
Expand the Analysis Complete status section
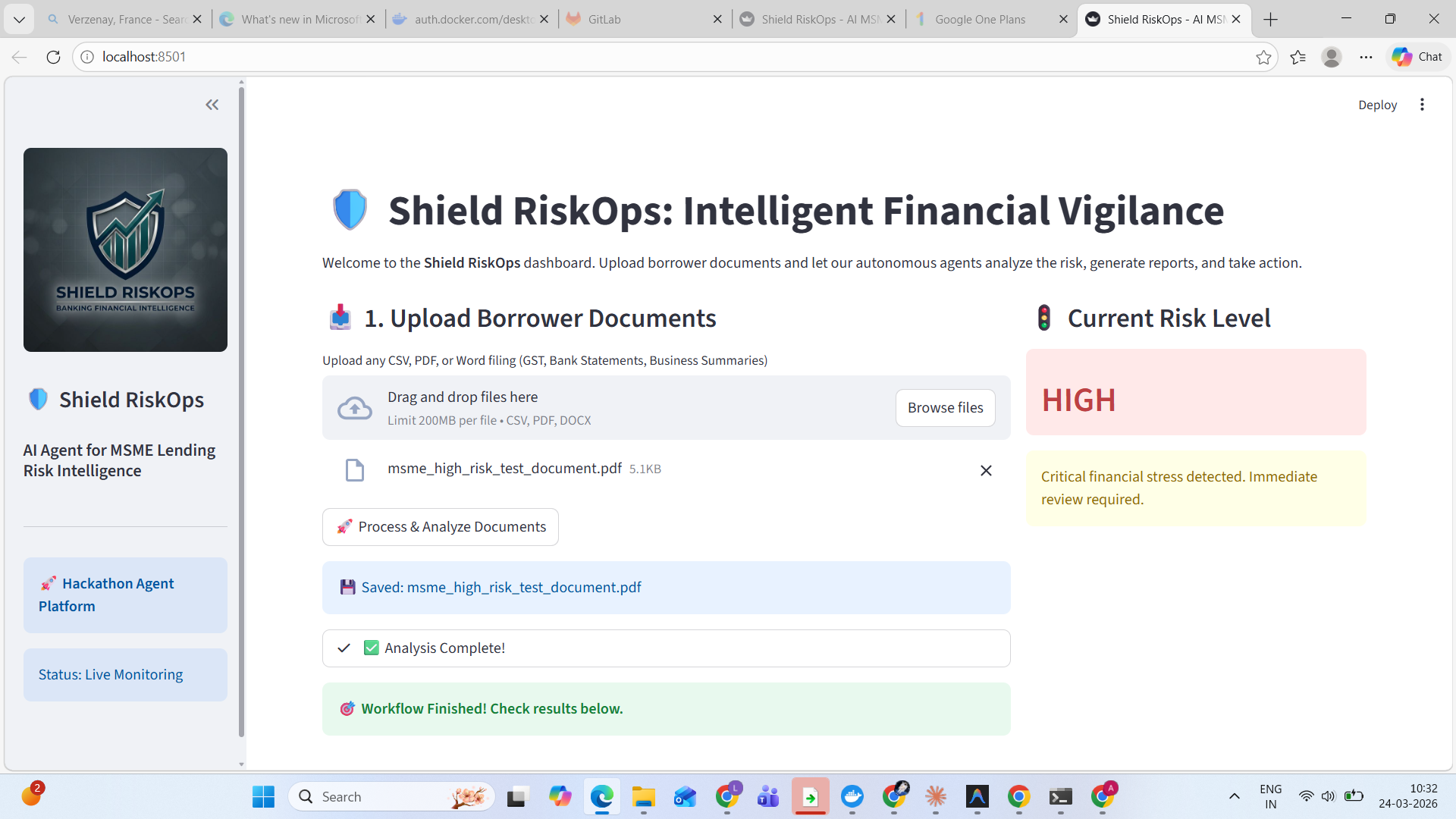(666, 648)
